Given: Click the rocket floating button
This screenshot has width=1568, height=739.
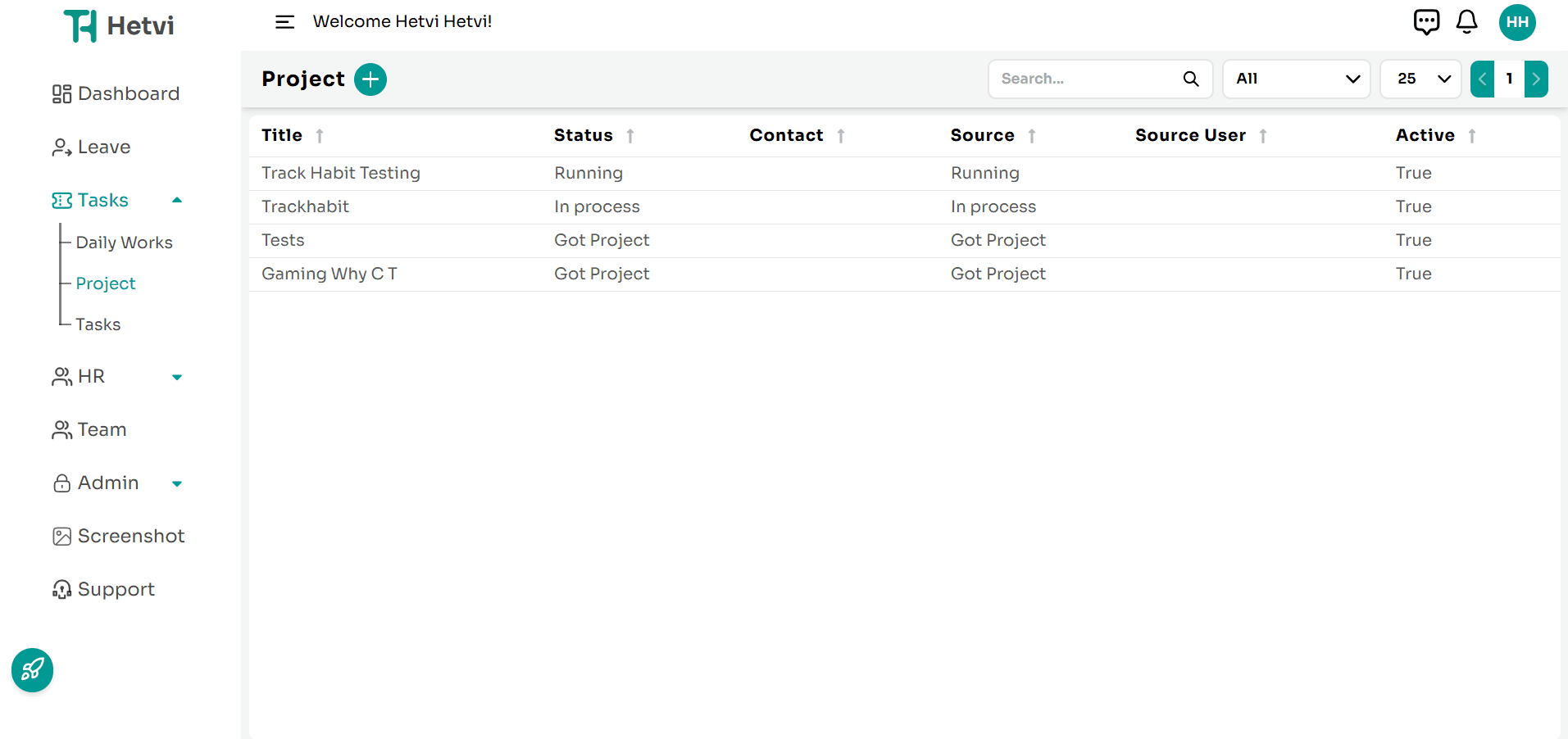Looking at the screenshot, I should click(x=33, y=670).
